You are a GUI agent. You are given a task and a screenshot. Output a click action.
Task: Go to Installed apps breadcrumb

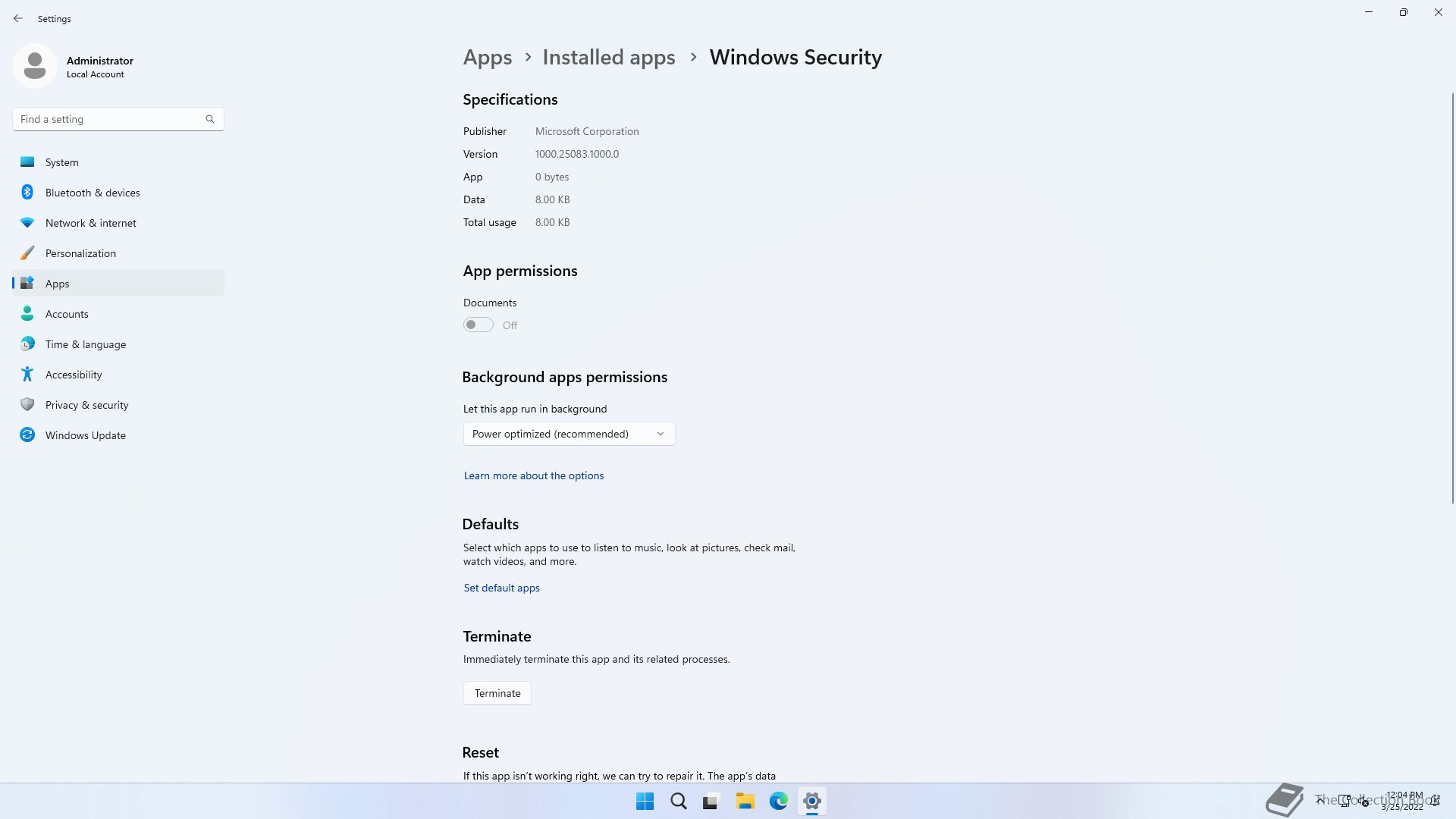tap(608, 58)
